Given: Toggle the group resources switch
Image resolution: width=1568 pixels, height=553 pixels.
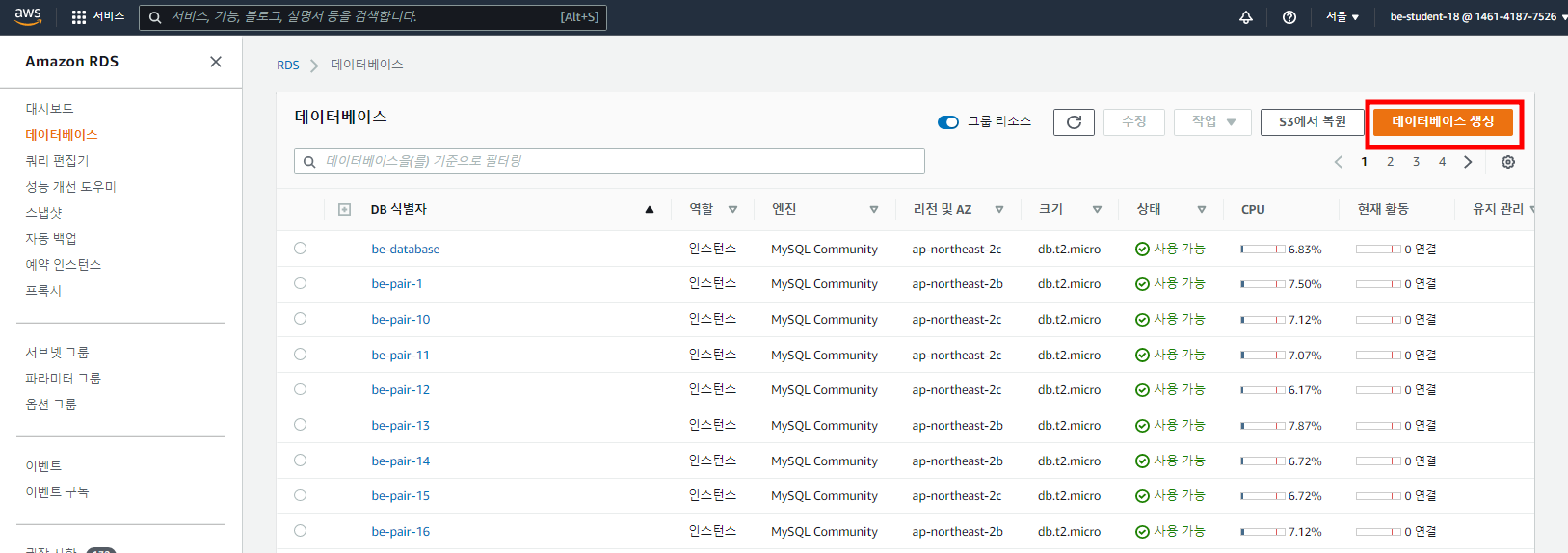Looking at the screenshot, I should coord(948,122).
